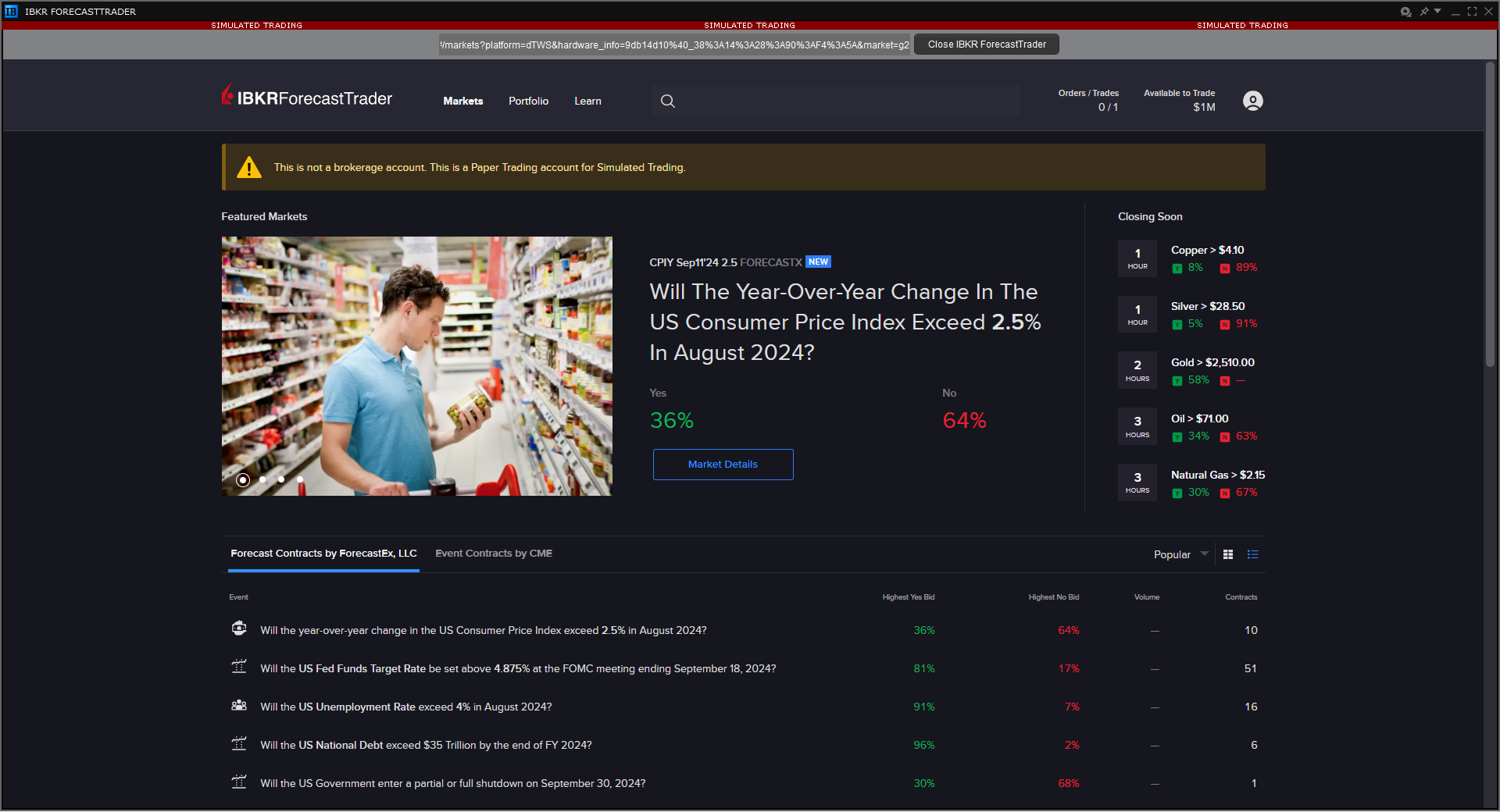1500x812 pixels.
Task: Open the Fed Funds Target Rate question
Action: 518,669
